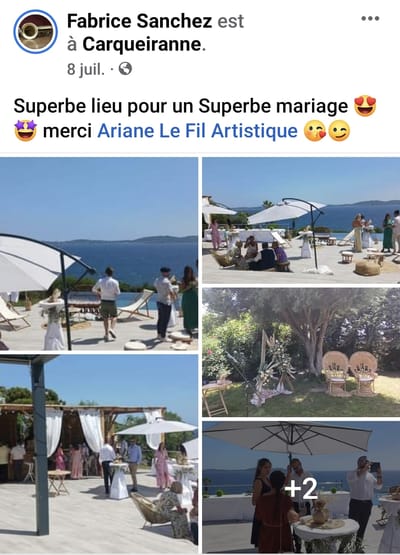This screenshot has height=555, width=400.
Task: Open the three-dot post options menu
Action: (370, 18)
